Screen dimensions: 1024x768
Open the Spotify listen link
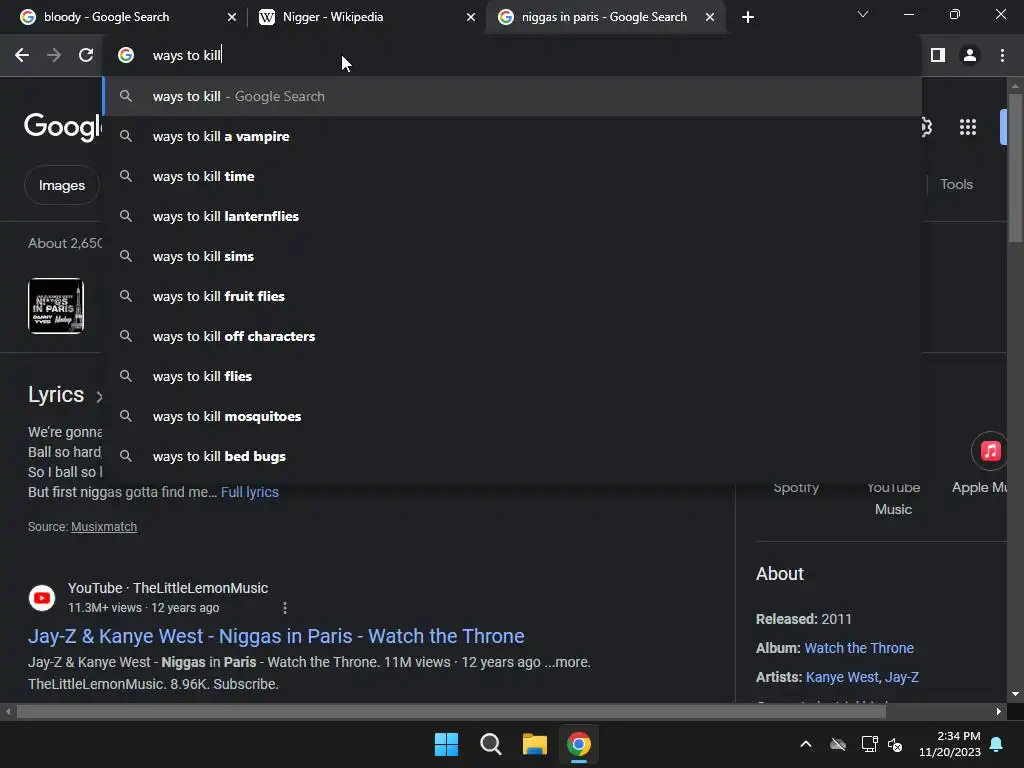click(795, 487)
